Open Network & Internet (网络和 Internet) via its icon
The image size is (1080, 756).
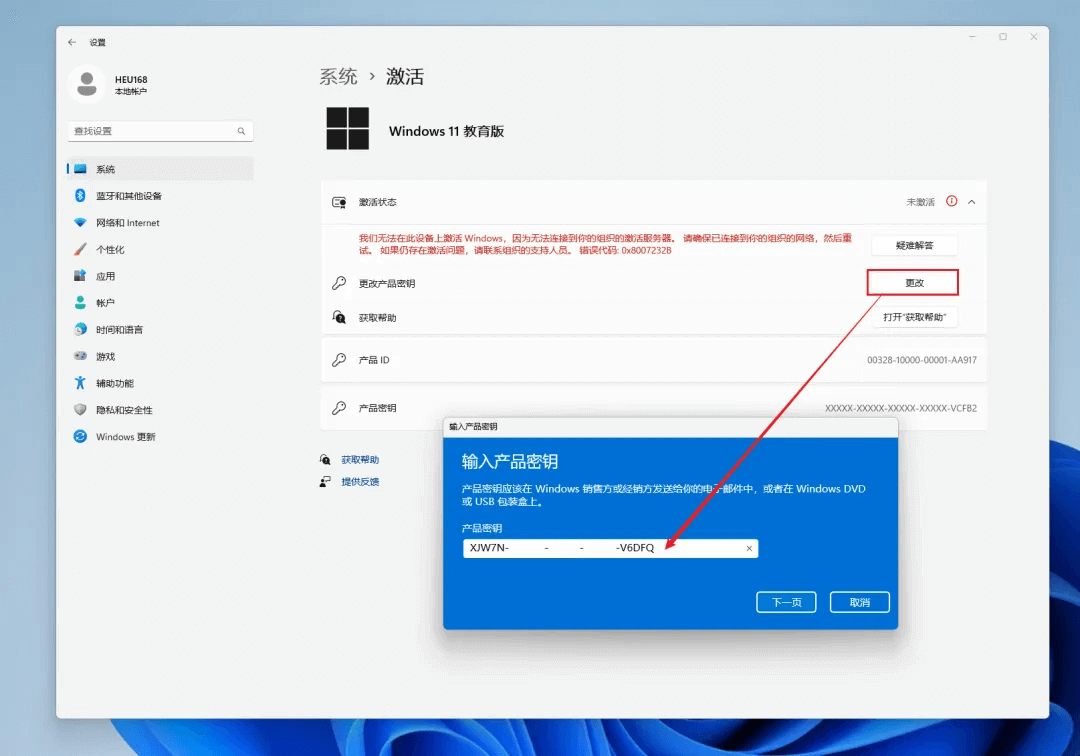[80, 222]
